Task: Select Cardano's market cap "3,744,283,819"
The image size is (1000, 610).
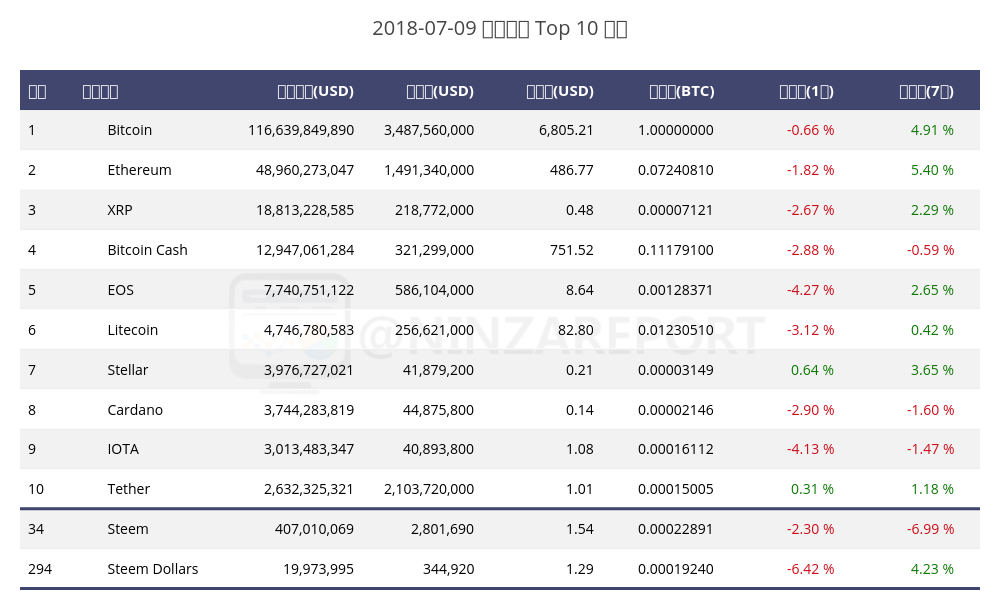Action: click(x=309, y=410)
